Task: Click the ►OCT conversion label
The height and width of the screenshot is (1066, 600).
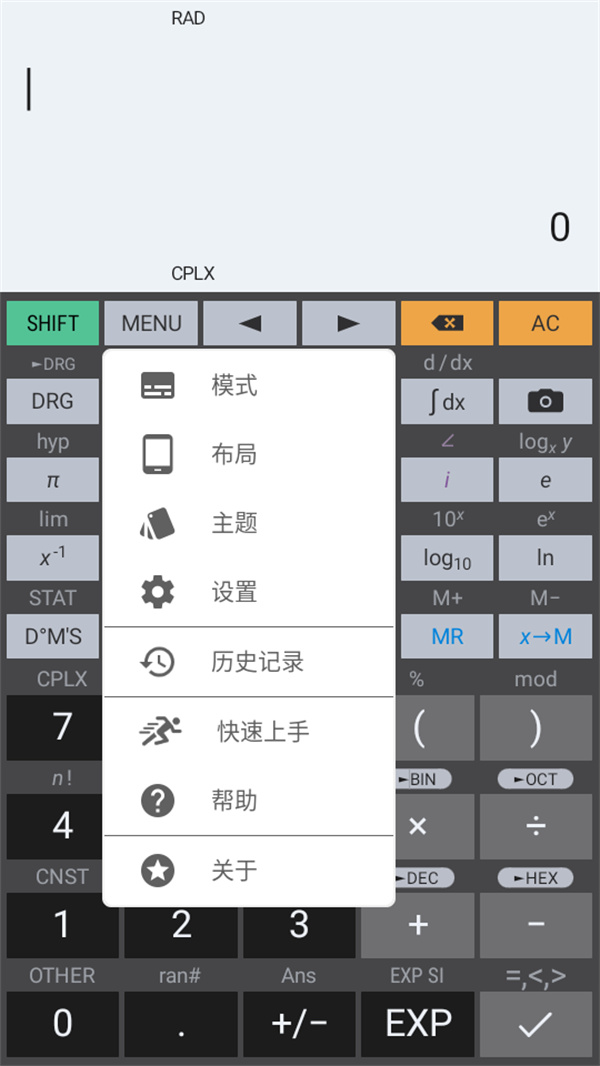Action: (535, 779)
